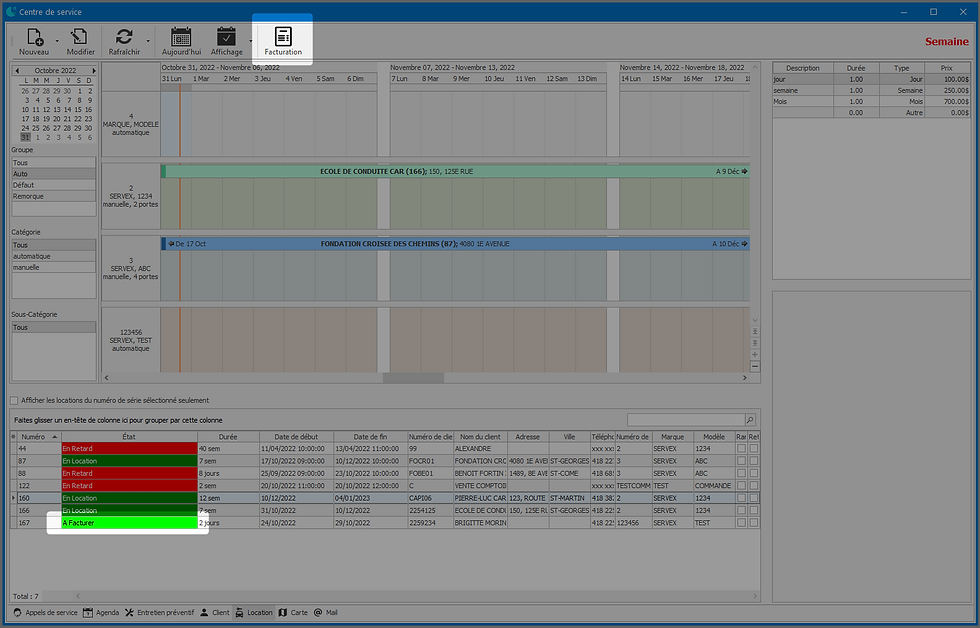Select 'Auto' in the Groupe list
Screen dimensions: 980x628
click(54, 174)
